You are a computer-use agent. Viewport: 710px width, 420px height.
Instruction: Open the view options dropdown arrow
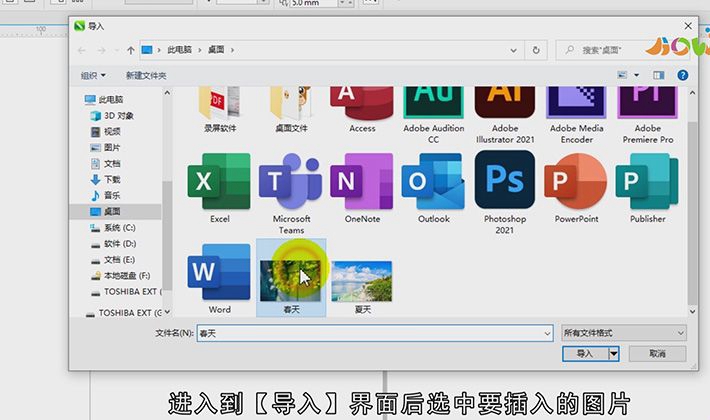click(x=636, y=75)
